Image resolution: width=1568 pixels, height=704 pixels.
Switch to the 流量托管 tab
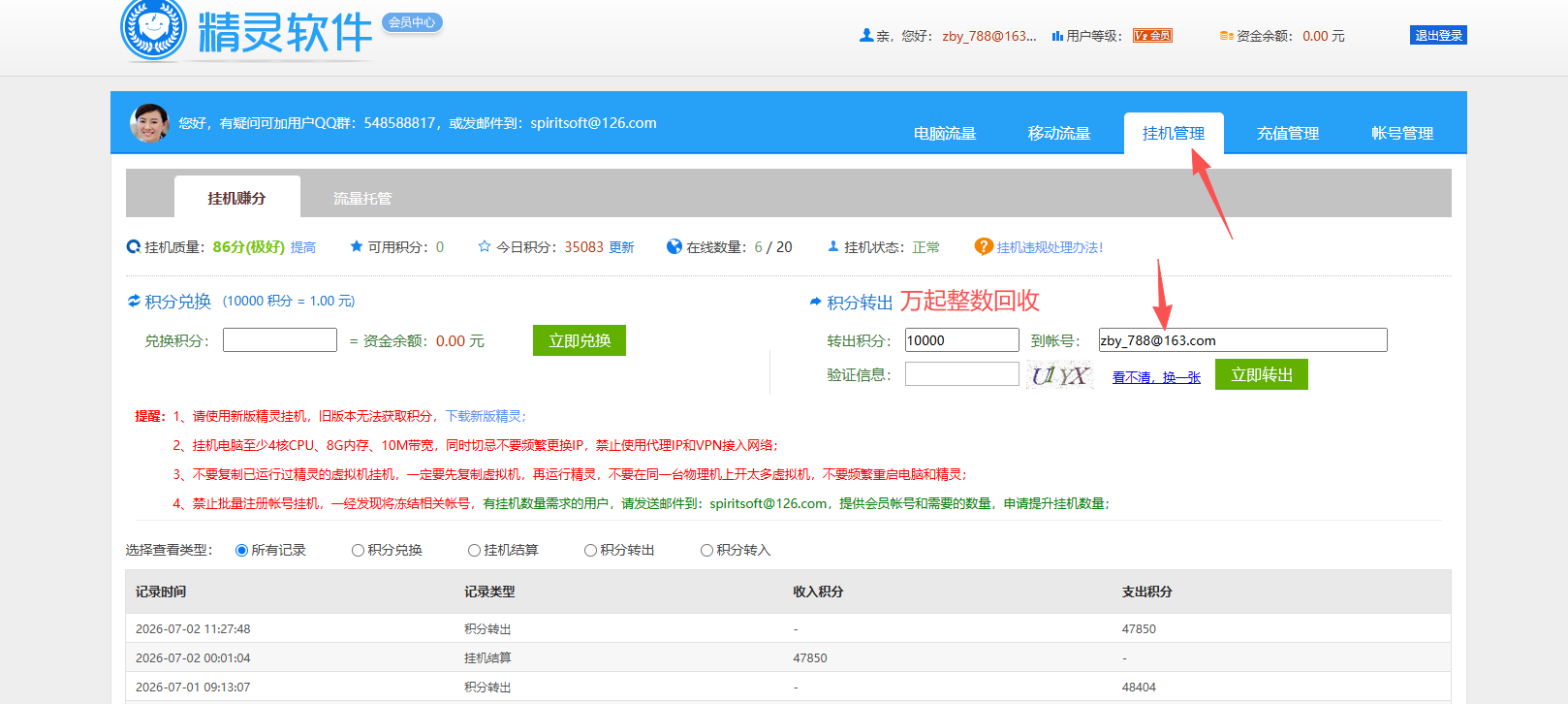pos(362,198)
